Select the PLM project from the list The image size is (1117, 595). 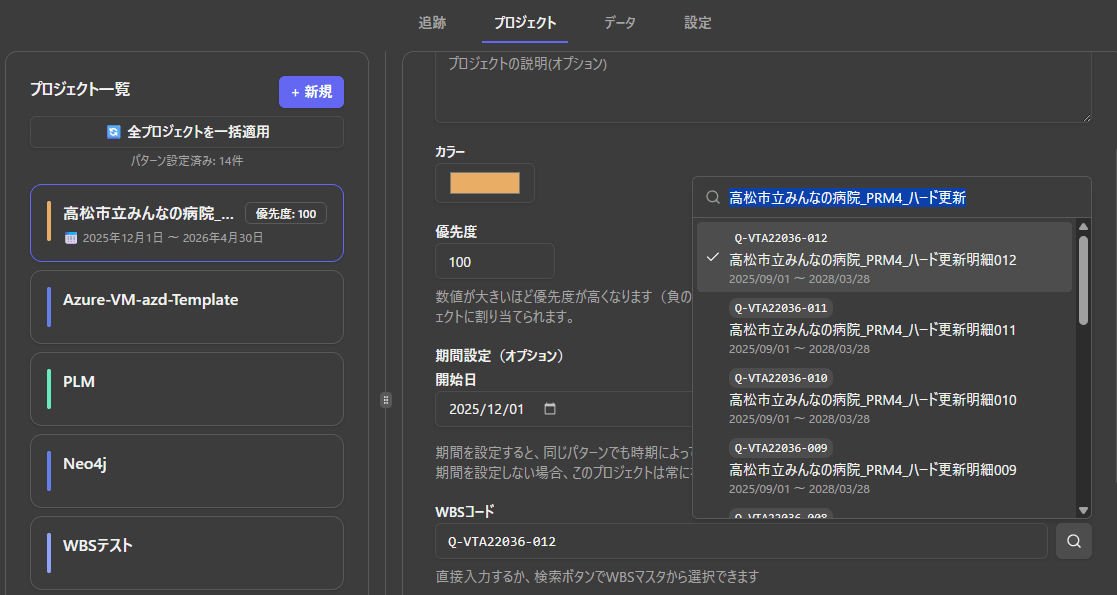[186, 389]
